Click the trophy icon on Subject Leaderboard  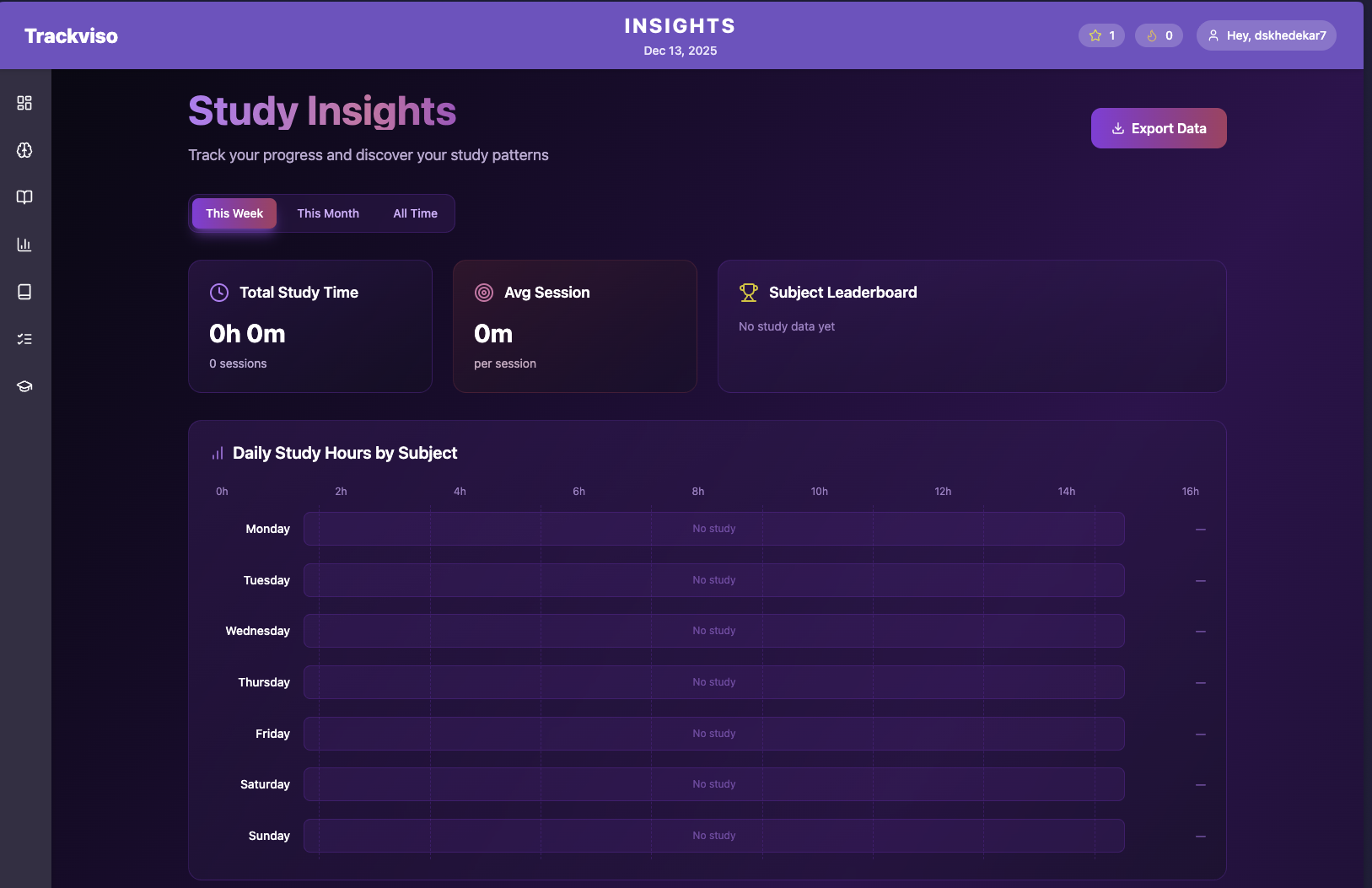point(748,293)
